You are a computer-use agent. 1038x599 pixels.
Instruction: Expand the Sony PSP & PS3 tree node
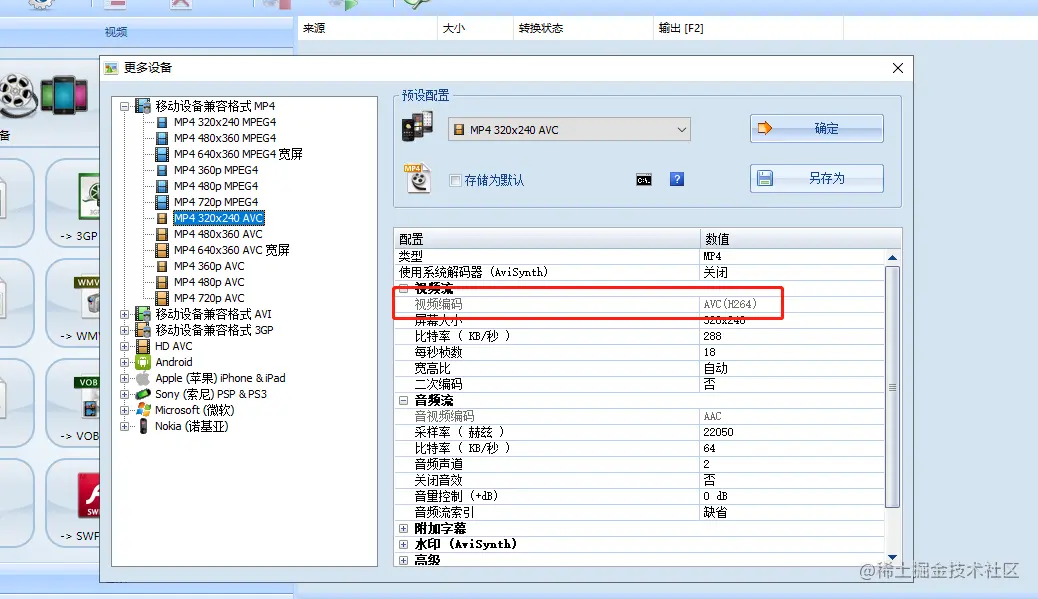pyautogui.click(x=124, y=394)
